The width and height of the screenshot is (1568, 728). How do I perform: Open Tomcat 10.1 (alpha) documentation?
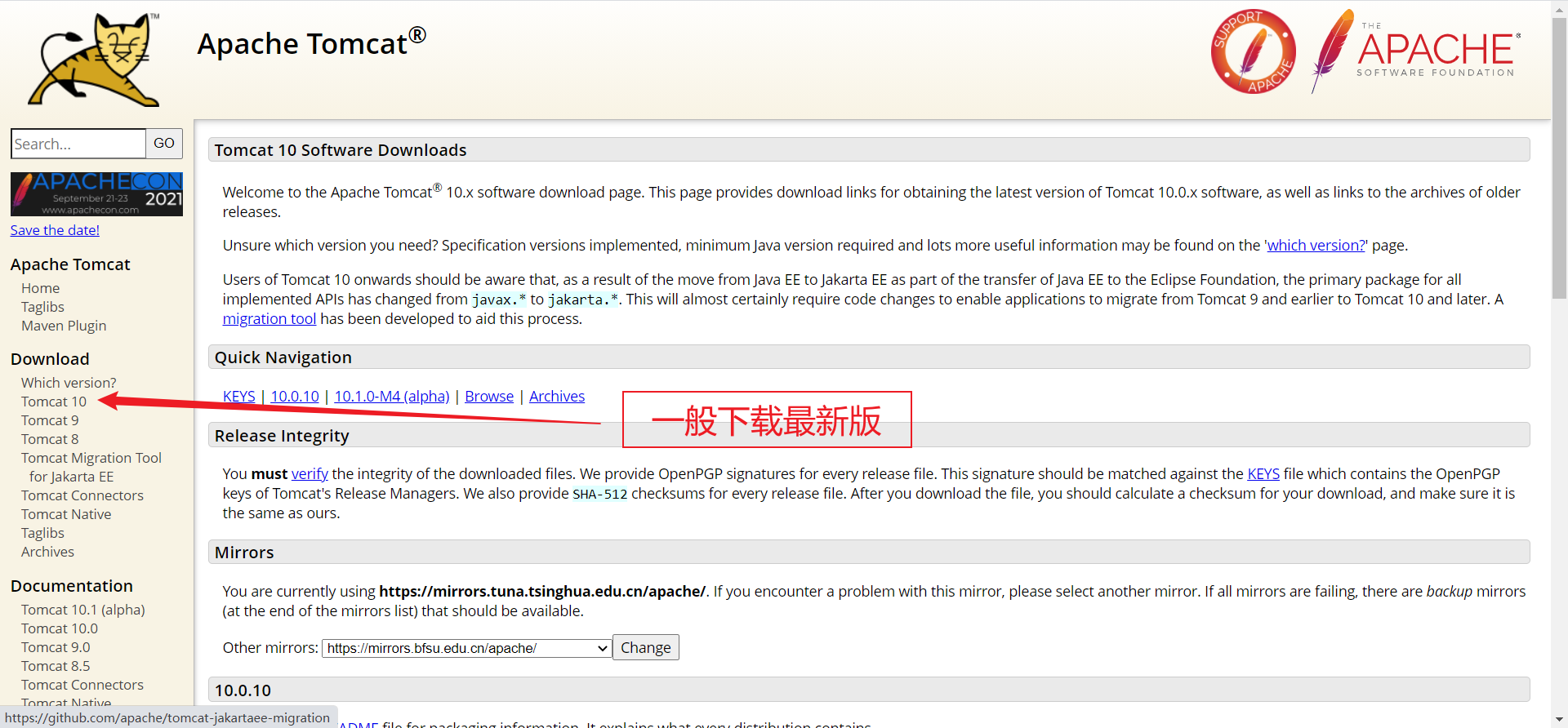[x=83, y=610]
